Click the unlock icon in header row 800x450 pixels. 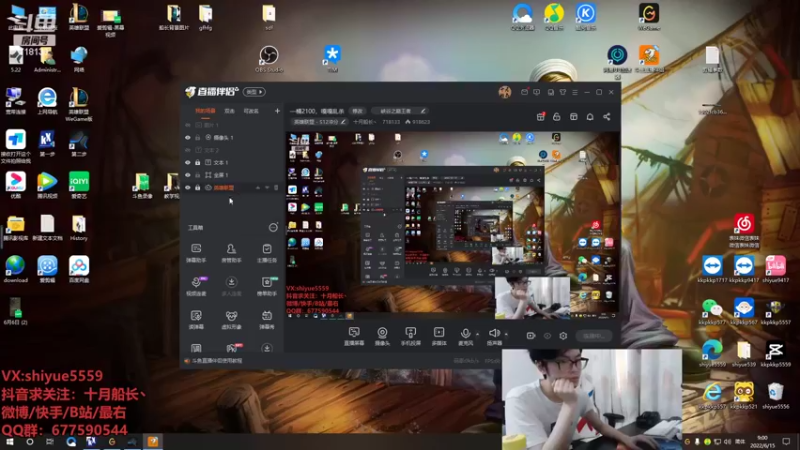coord(557,117)
